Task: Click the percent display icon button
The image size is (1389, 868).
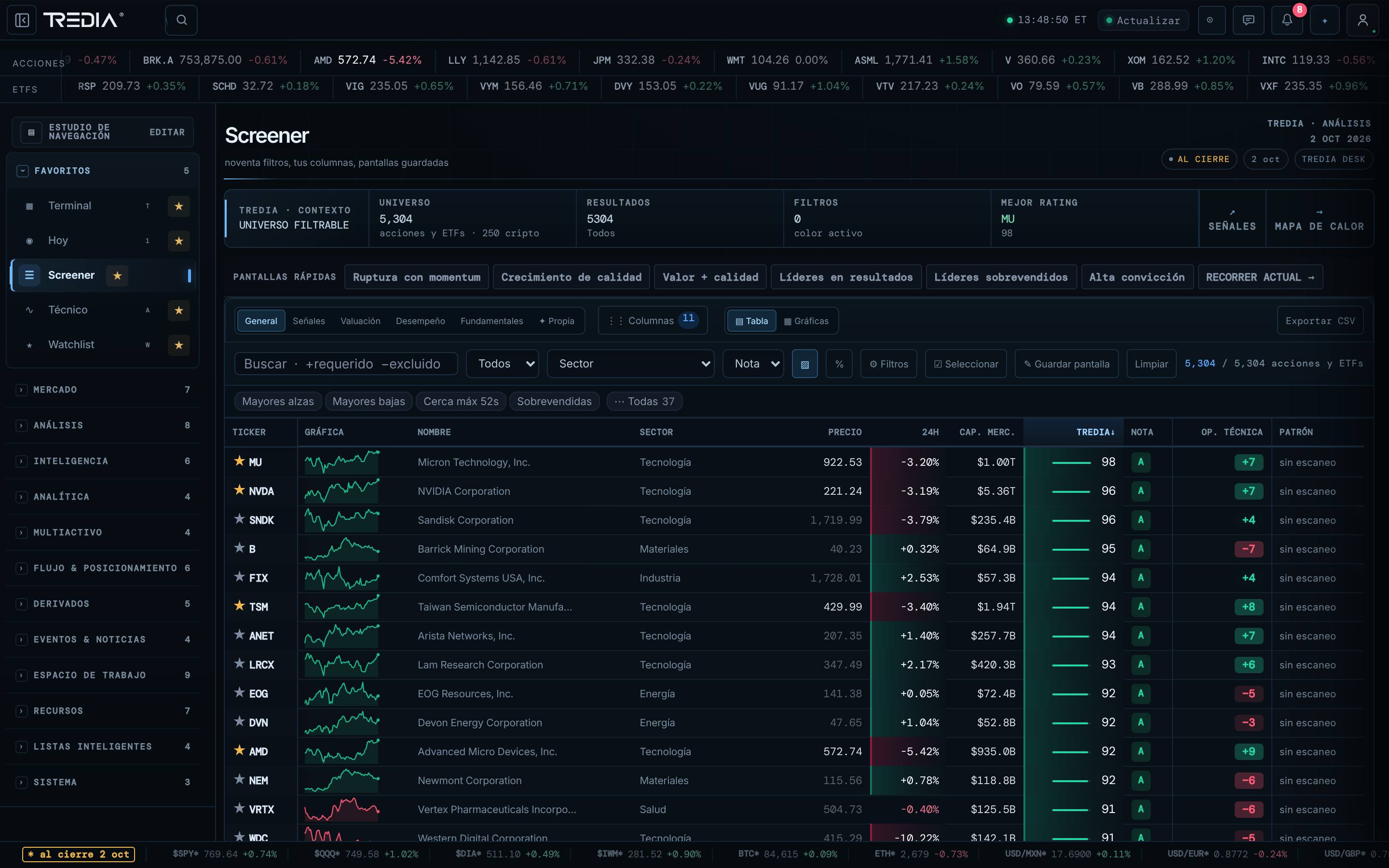Action: tap(839, 364)
